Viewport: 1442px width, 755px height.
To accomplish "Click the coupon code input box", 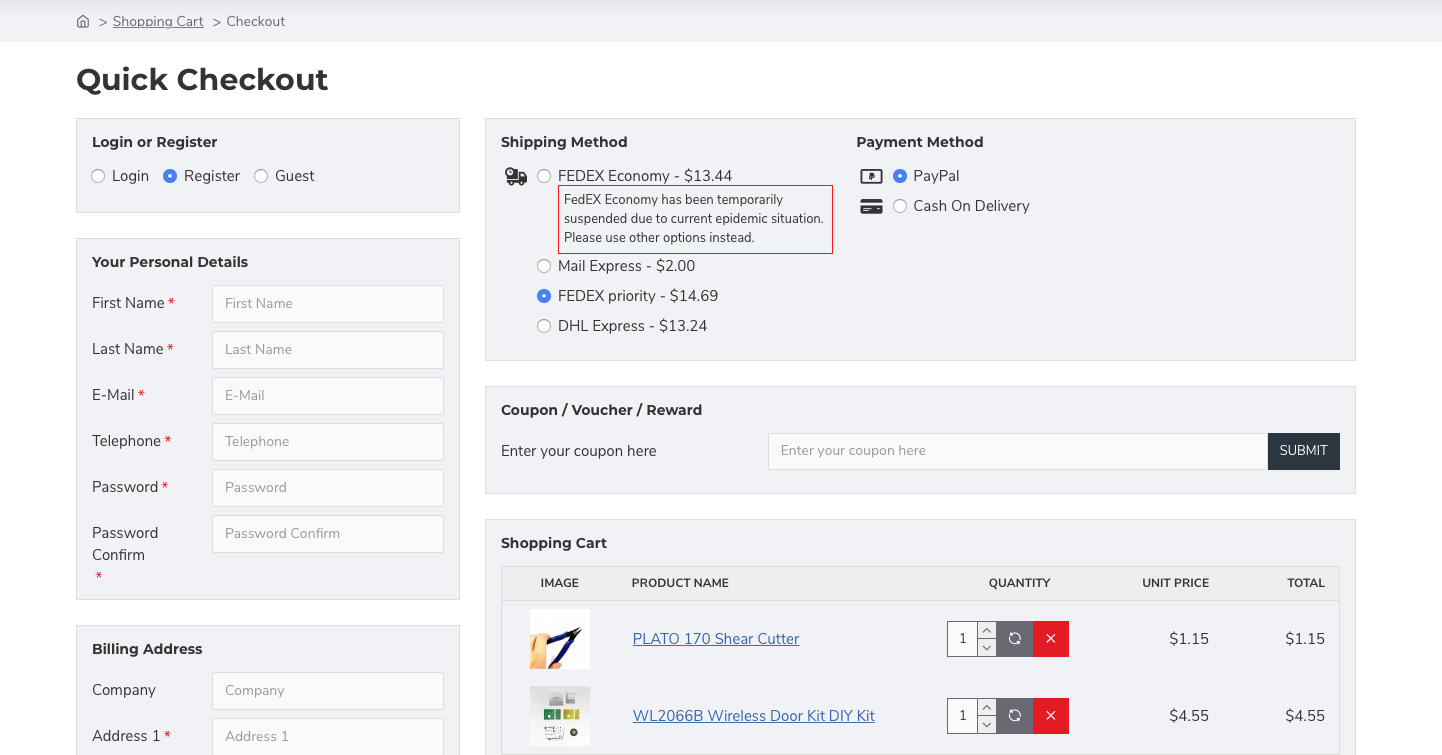I will coord(1018,451).
